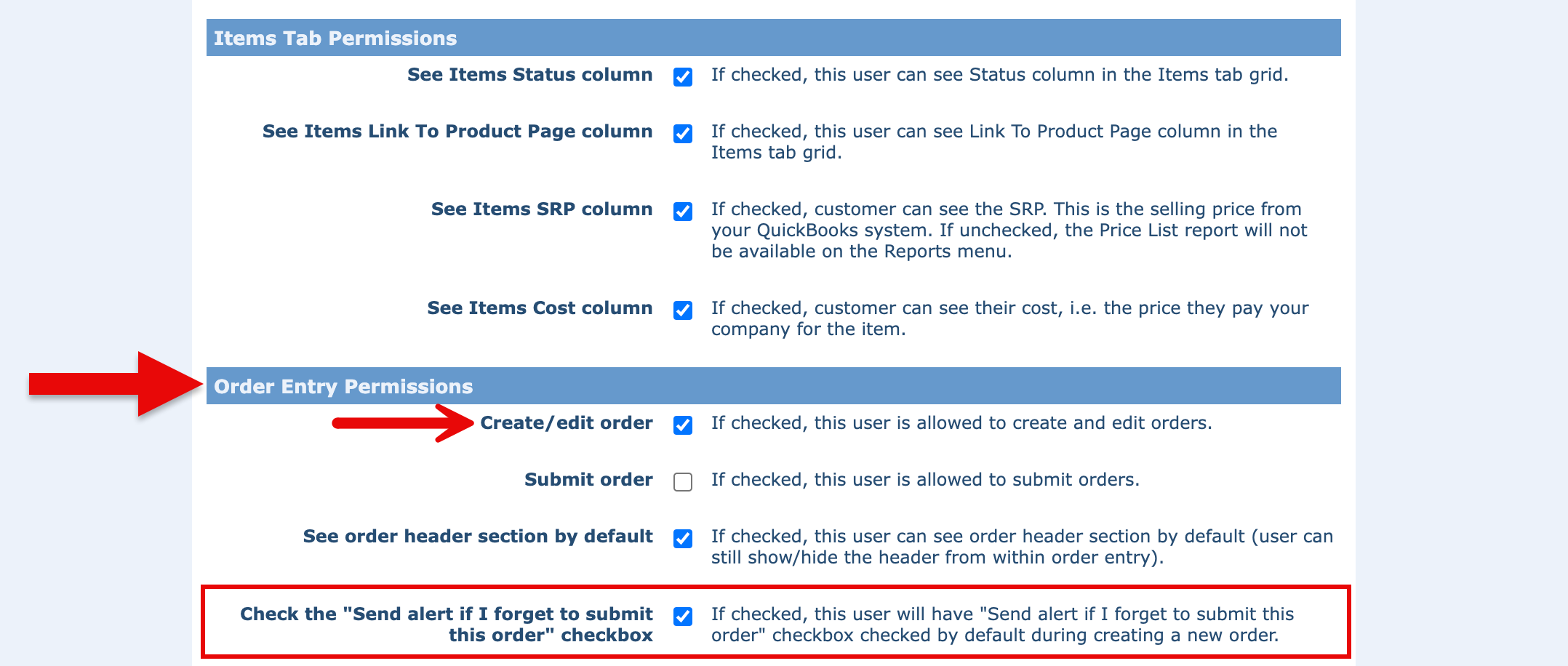Untick the Send alert if I forget checkbox

(x=682, y=616)
